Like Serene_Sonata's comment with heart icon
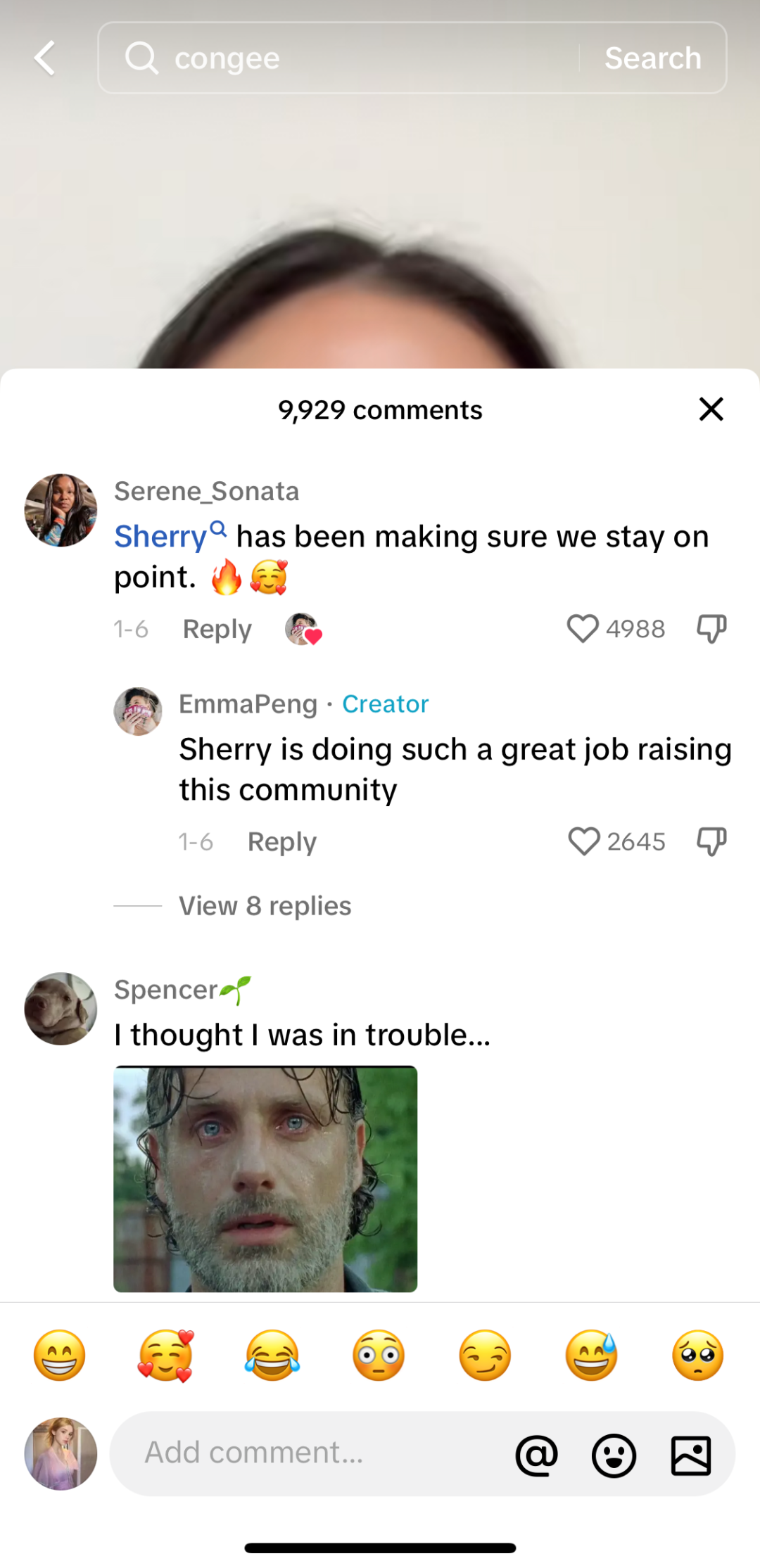The image size is (760, 1568). 583,628
